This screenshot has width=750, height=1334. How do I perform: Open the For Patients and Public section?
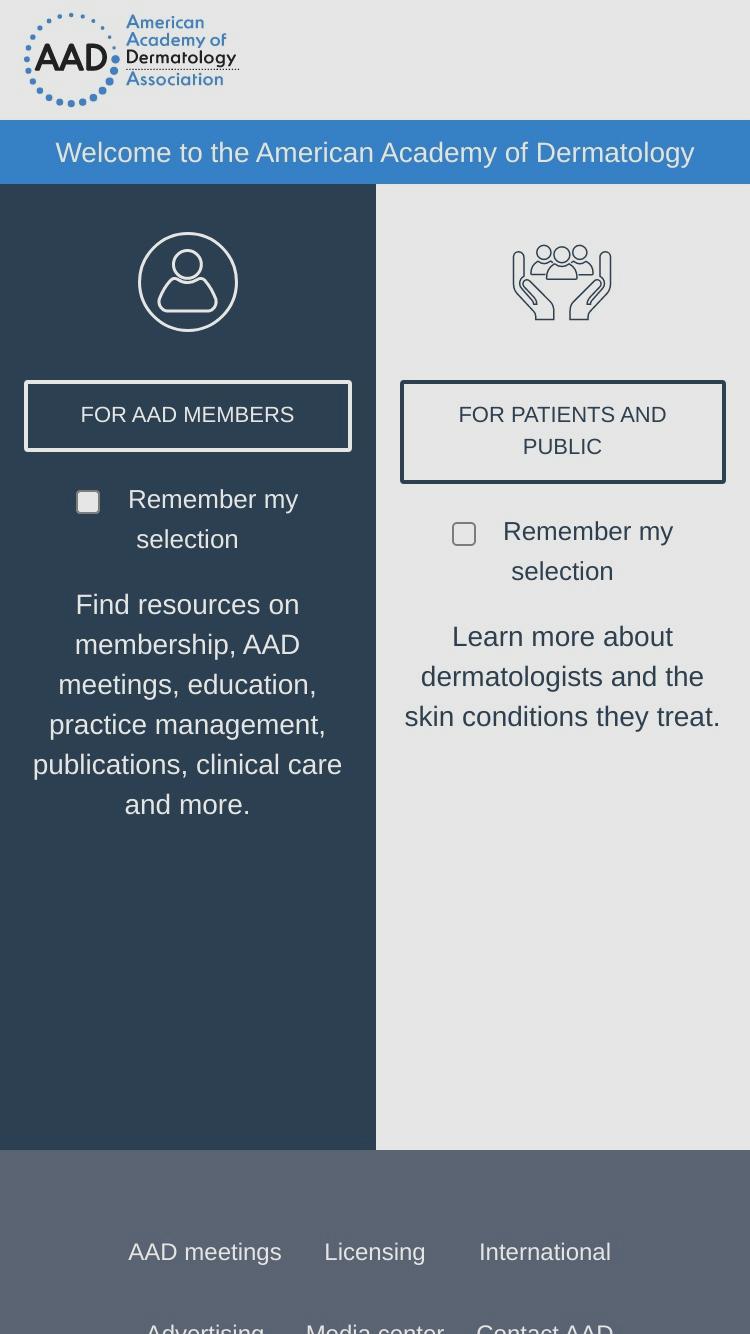[x=563, y=432]
